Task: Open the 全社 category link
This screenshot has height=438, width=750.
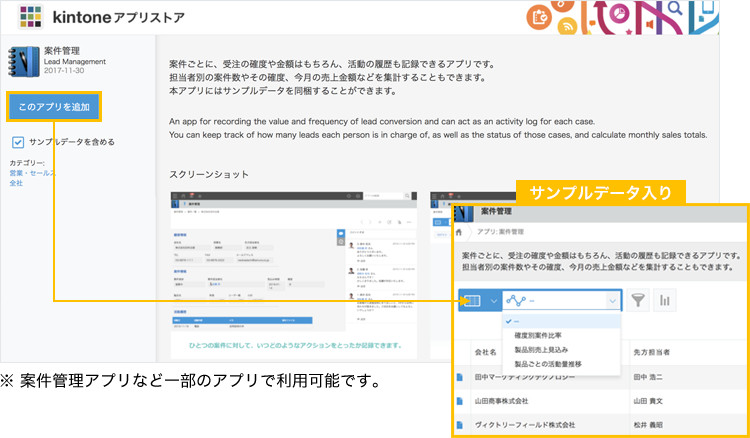Action: click(16, 184)
